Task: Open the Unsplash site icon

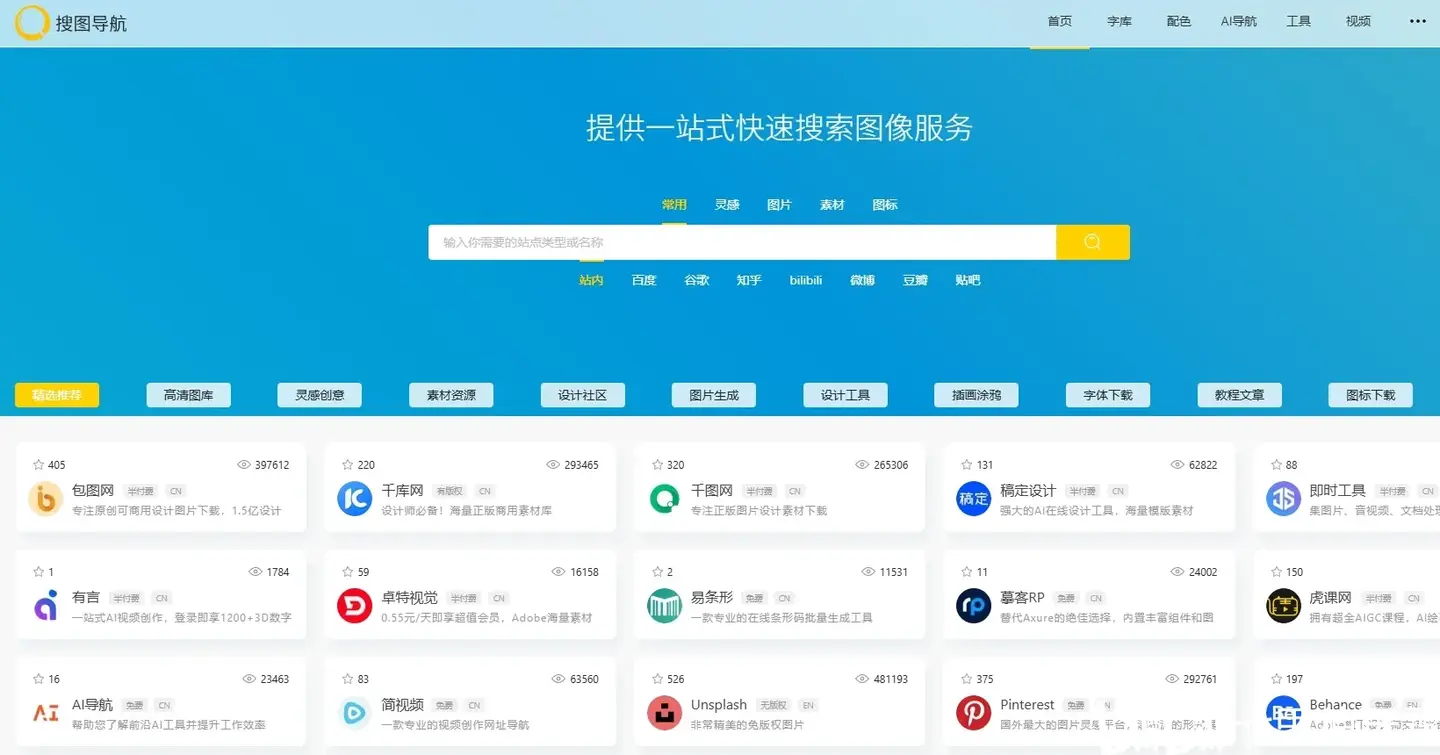Action: [x=665, y=713]
